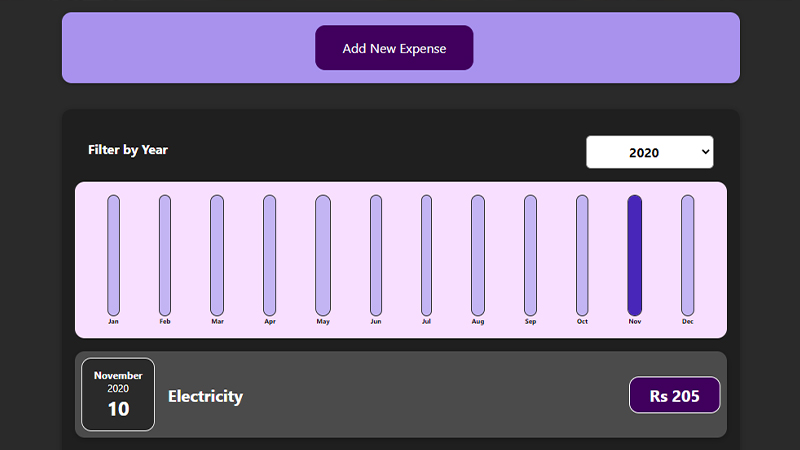Select the Jul chart bar
Viewport: 800px width, 450px height.
coord(427,255)
